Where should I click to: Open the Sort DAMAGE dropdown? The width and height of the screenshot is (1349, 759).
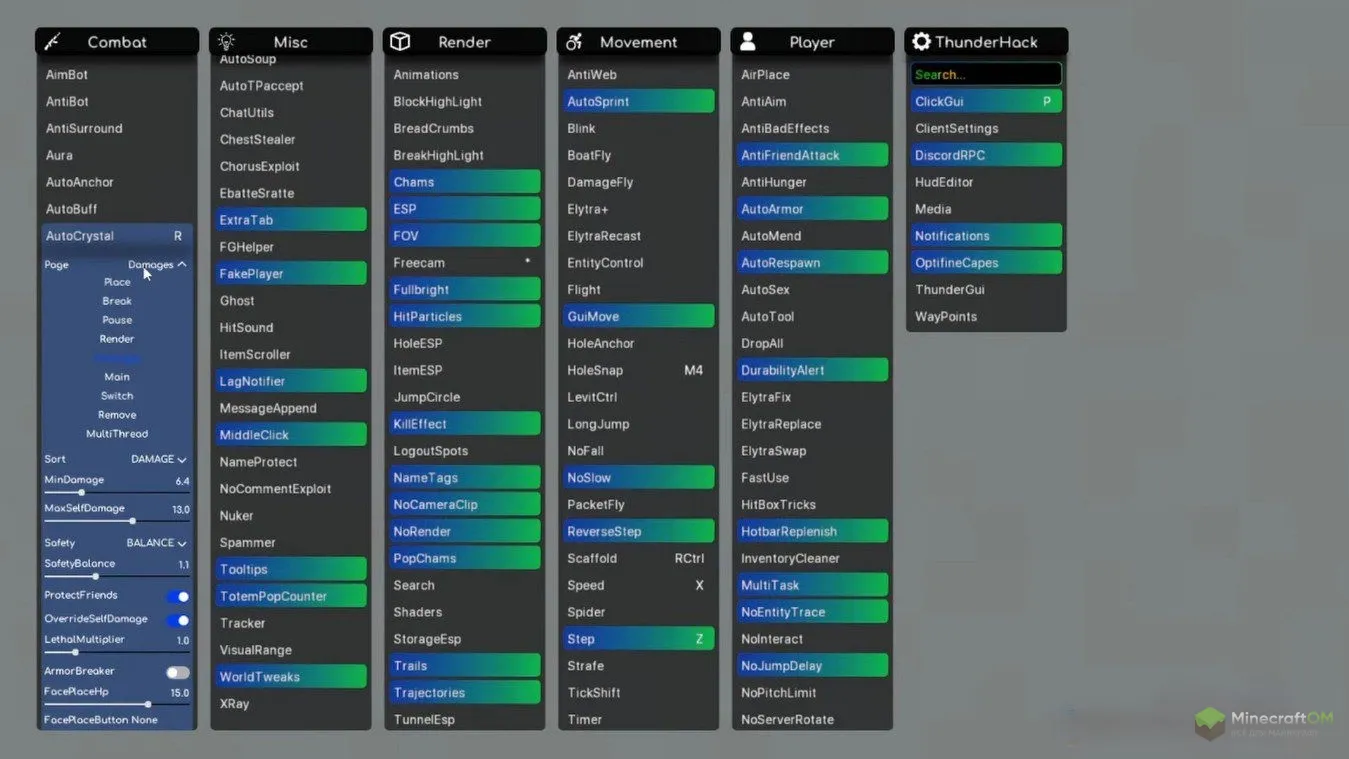point(159,460)
